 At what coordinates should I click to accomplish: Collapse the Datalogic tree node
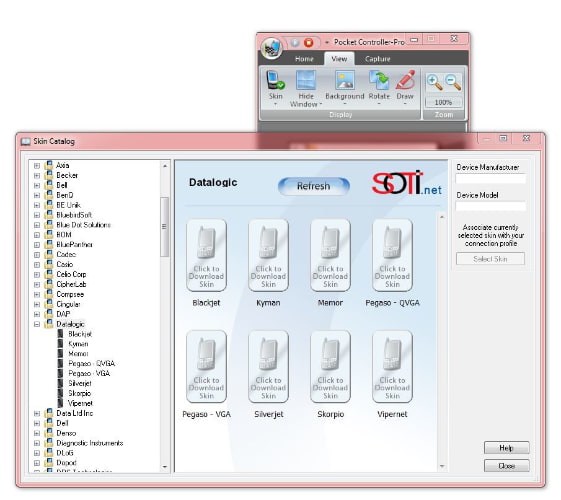click(x=36, y=324)
